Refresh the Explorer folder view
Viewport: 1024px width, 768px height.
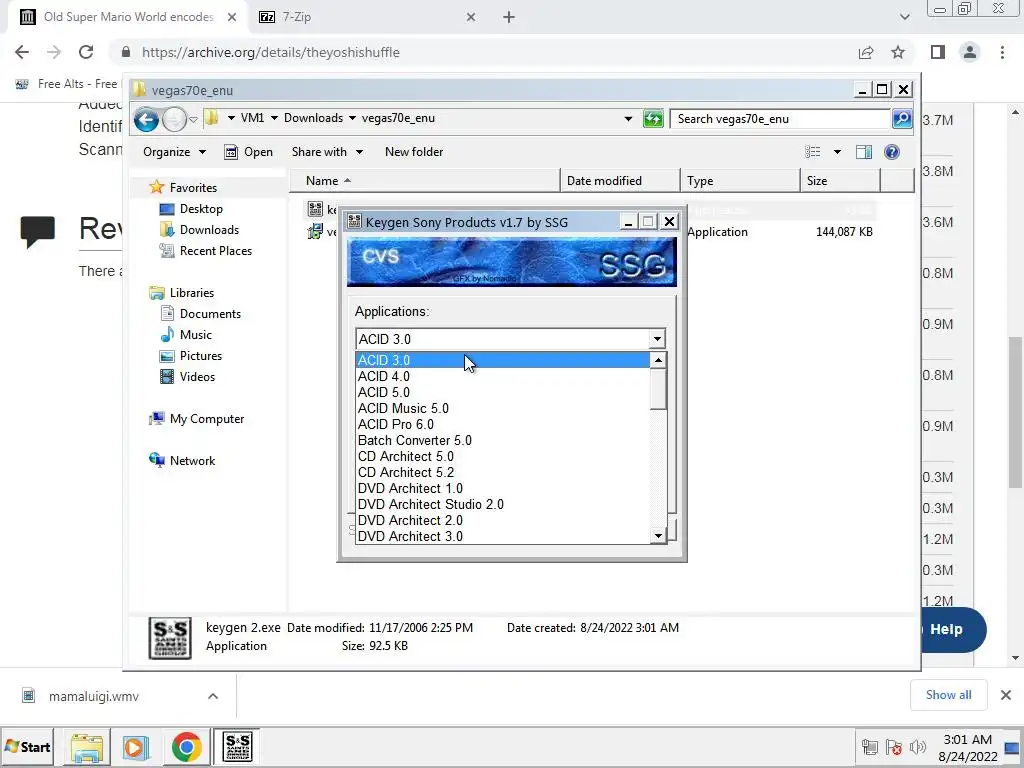[653, 119]
